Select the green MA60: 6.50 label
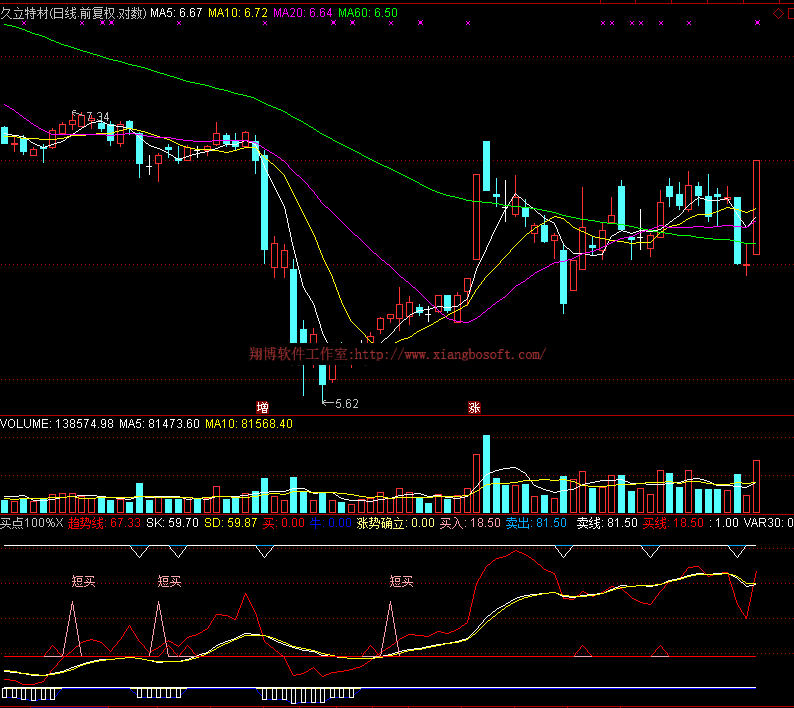 [368, 13]
